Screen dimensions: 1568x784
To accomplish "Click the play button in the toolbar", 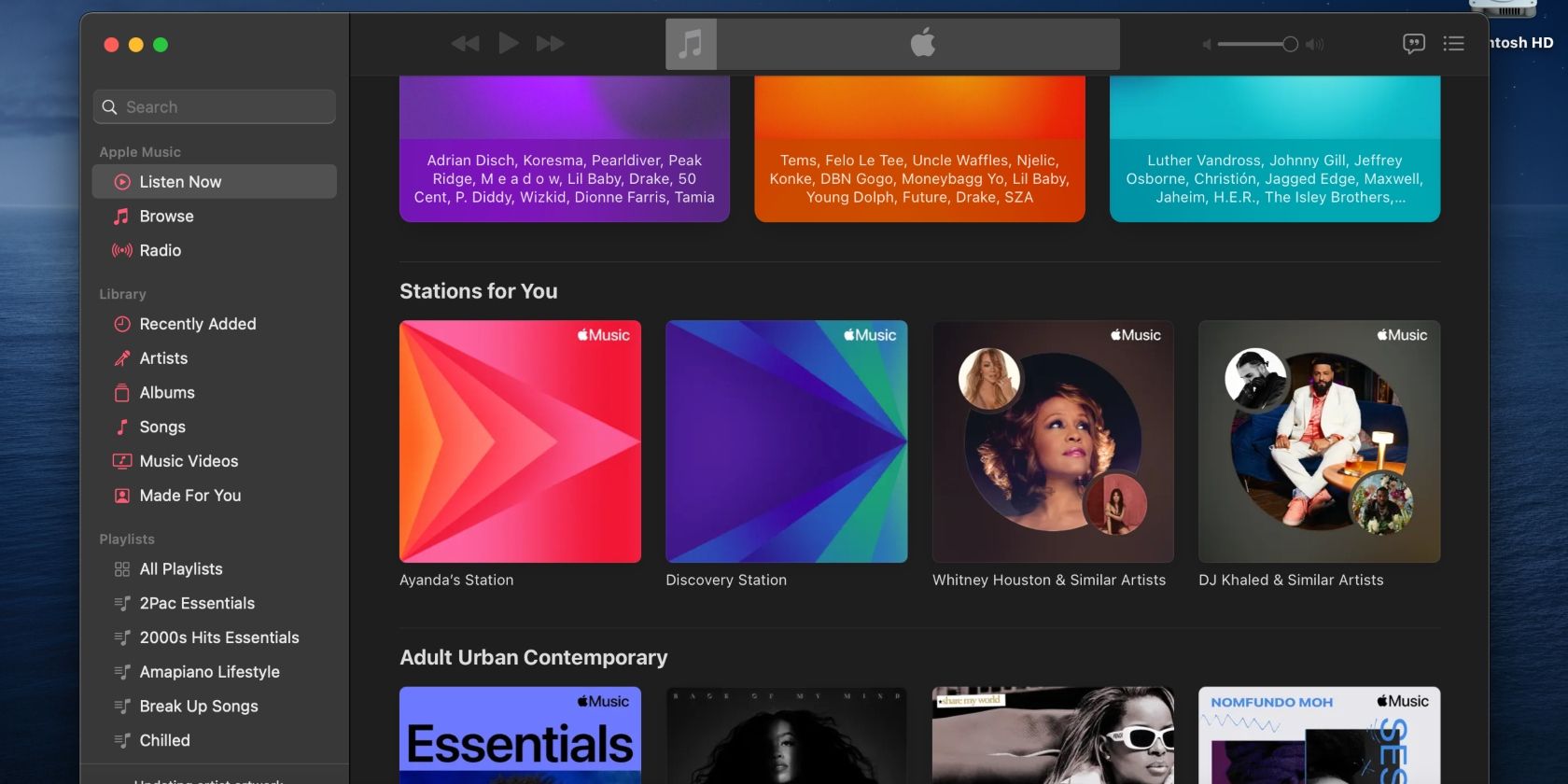I will click(x=508, y=43).
